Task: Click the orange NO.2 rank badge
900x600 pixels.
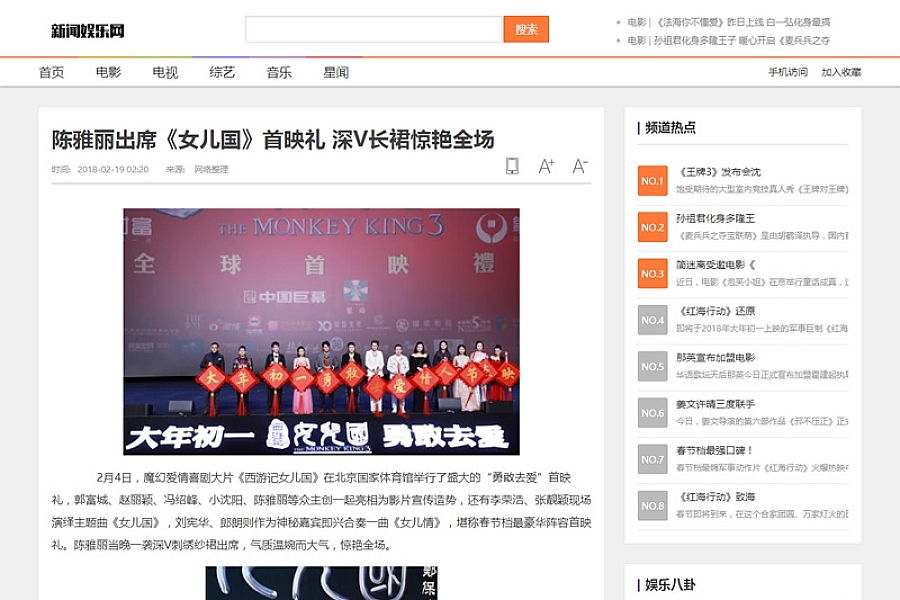Action: (x=653, y=227)
